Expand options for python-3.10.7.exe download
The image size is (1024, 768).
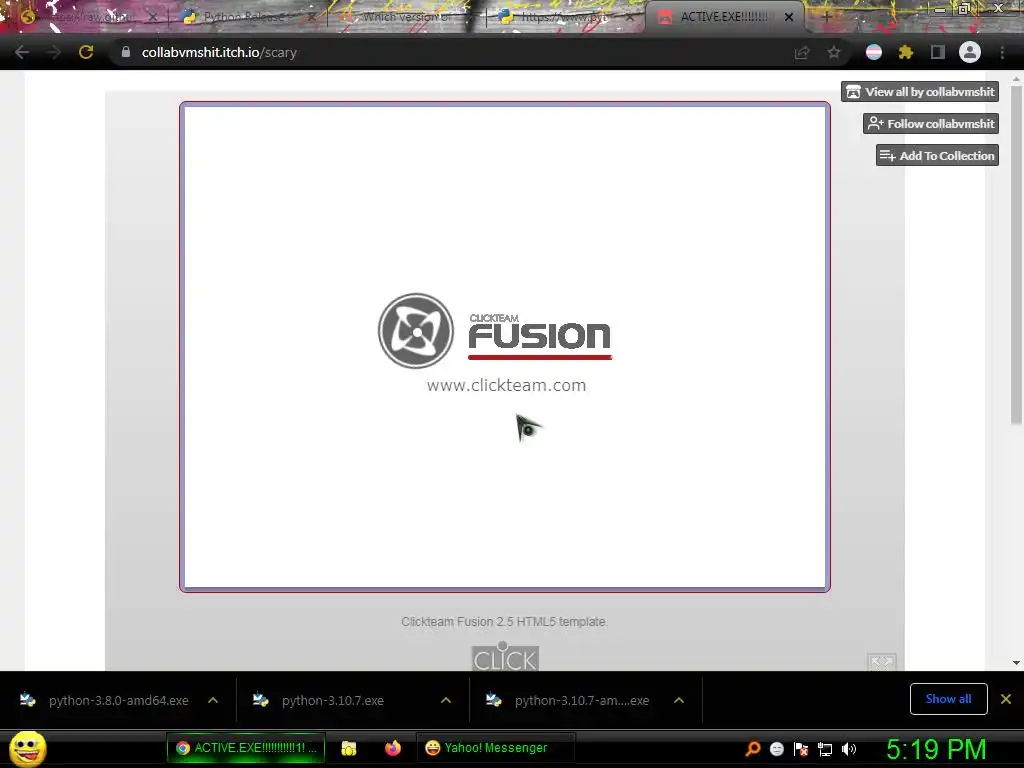[x=446, y=700]
